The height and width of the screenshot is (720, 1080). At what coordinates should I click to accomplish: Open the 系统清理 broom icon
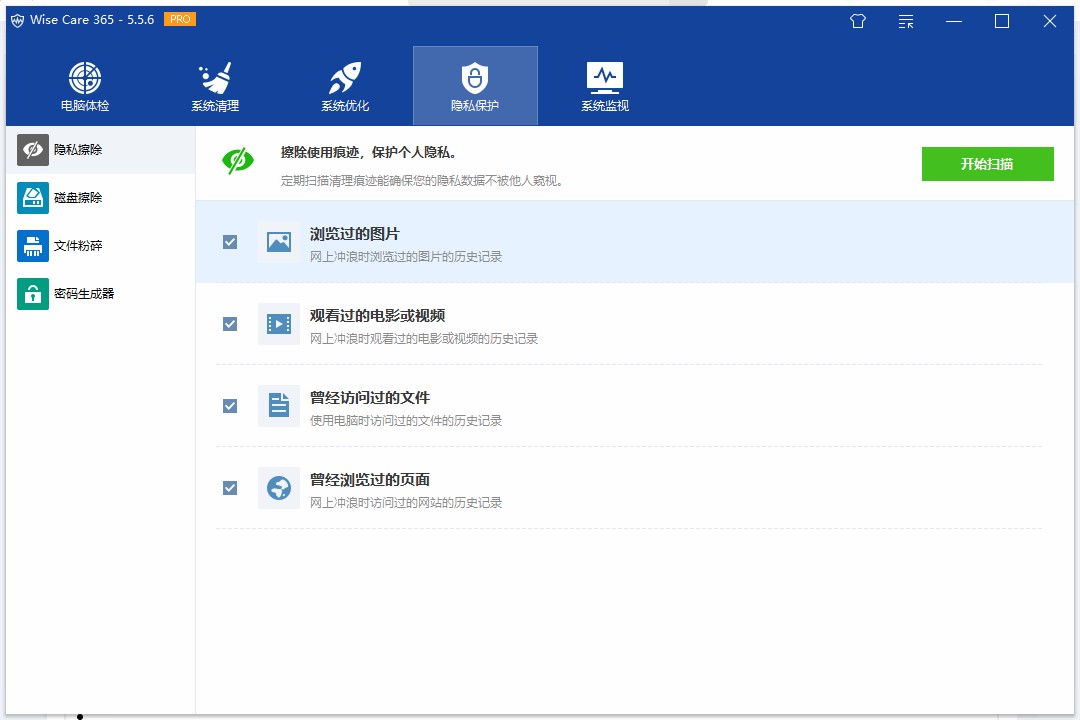coord(216,78)
